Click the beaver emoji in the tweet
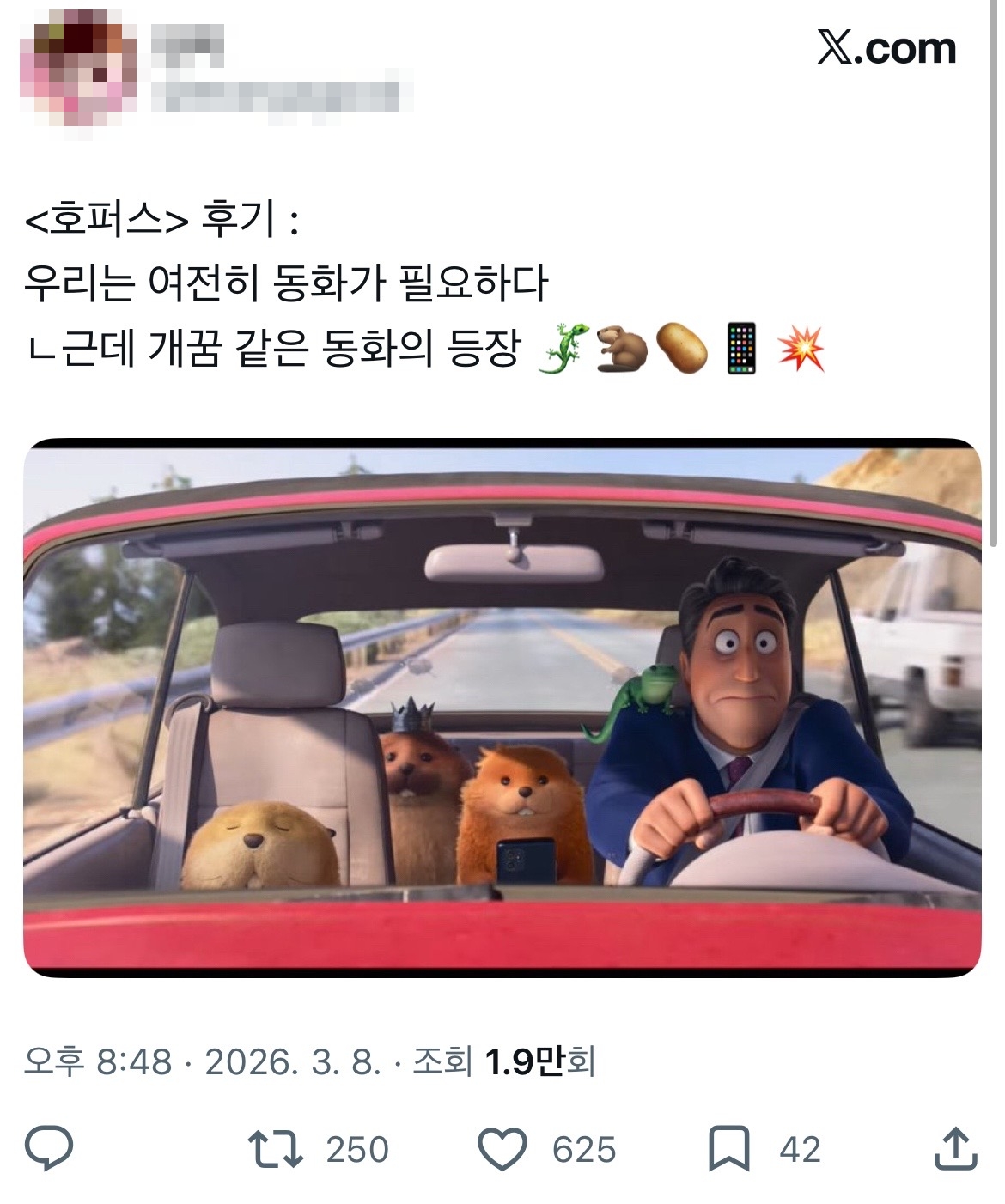 pos(622,349)
